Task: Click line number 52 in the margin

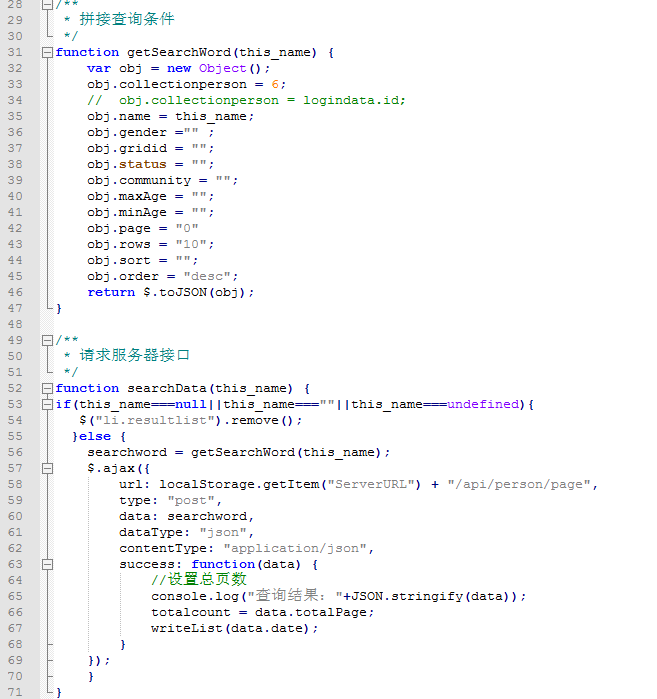Action: point(15,388)
